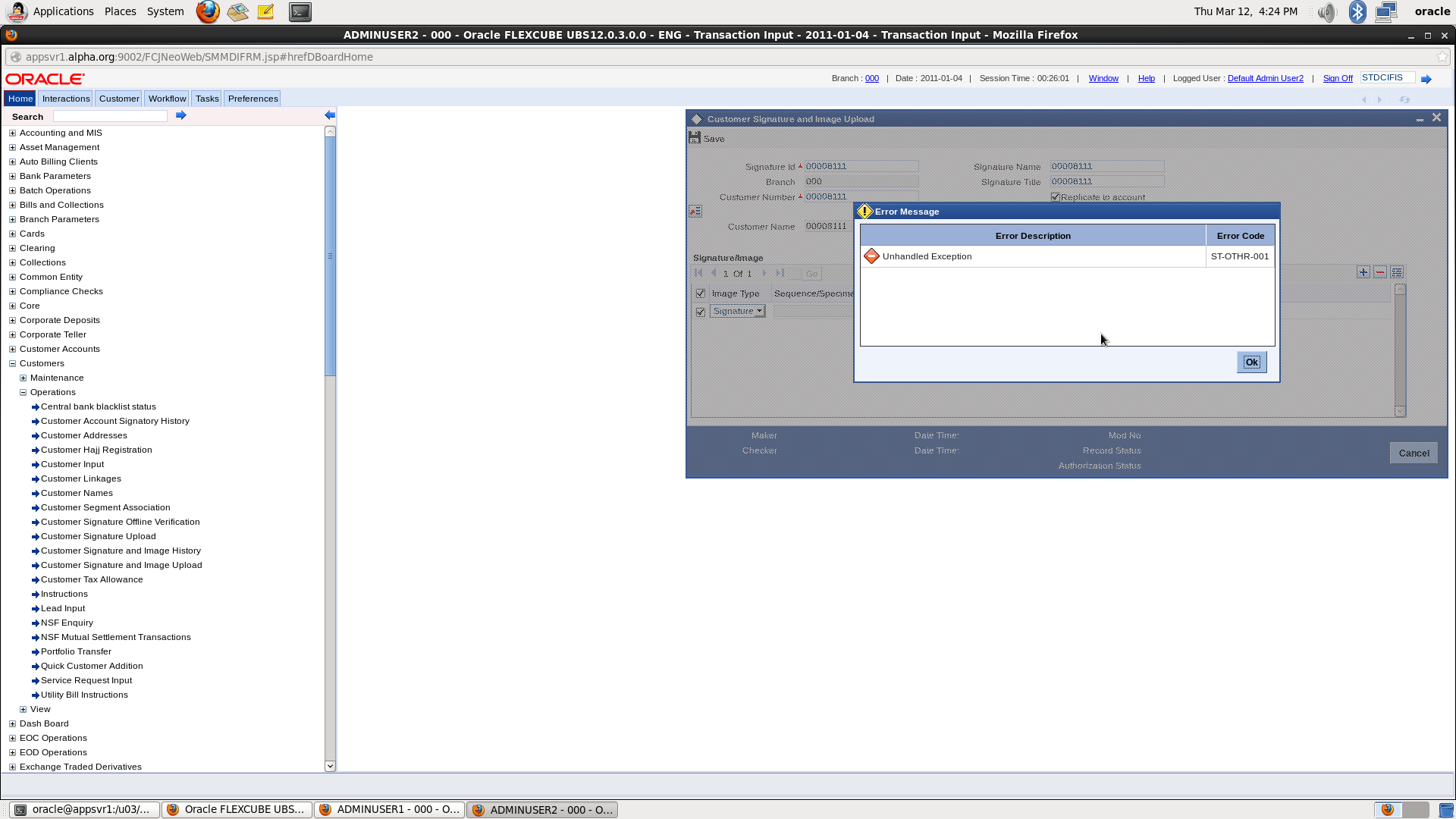Screen dimensions: 1456x819
Task: Enable the Signature row checkbox
Action: coord(700,311)
